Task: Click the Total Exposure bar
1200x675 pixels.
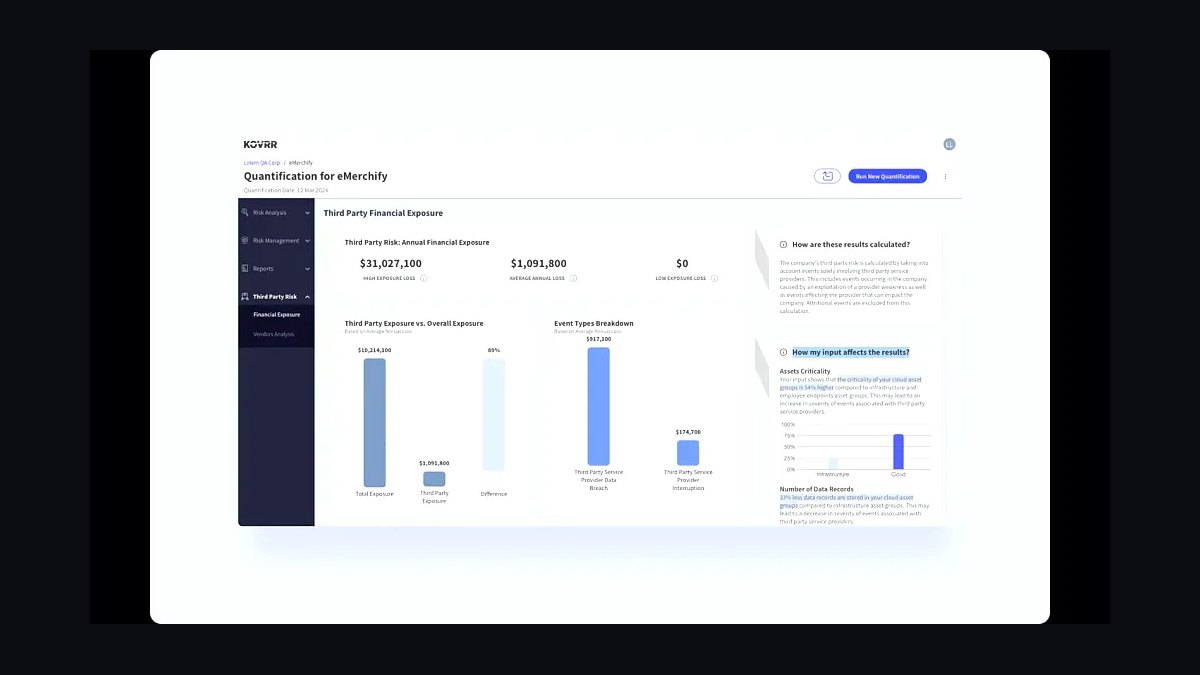Action: pos(374,422)
